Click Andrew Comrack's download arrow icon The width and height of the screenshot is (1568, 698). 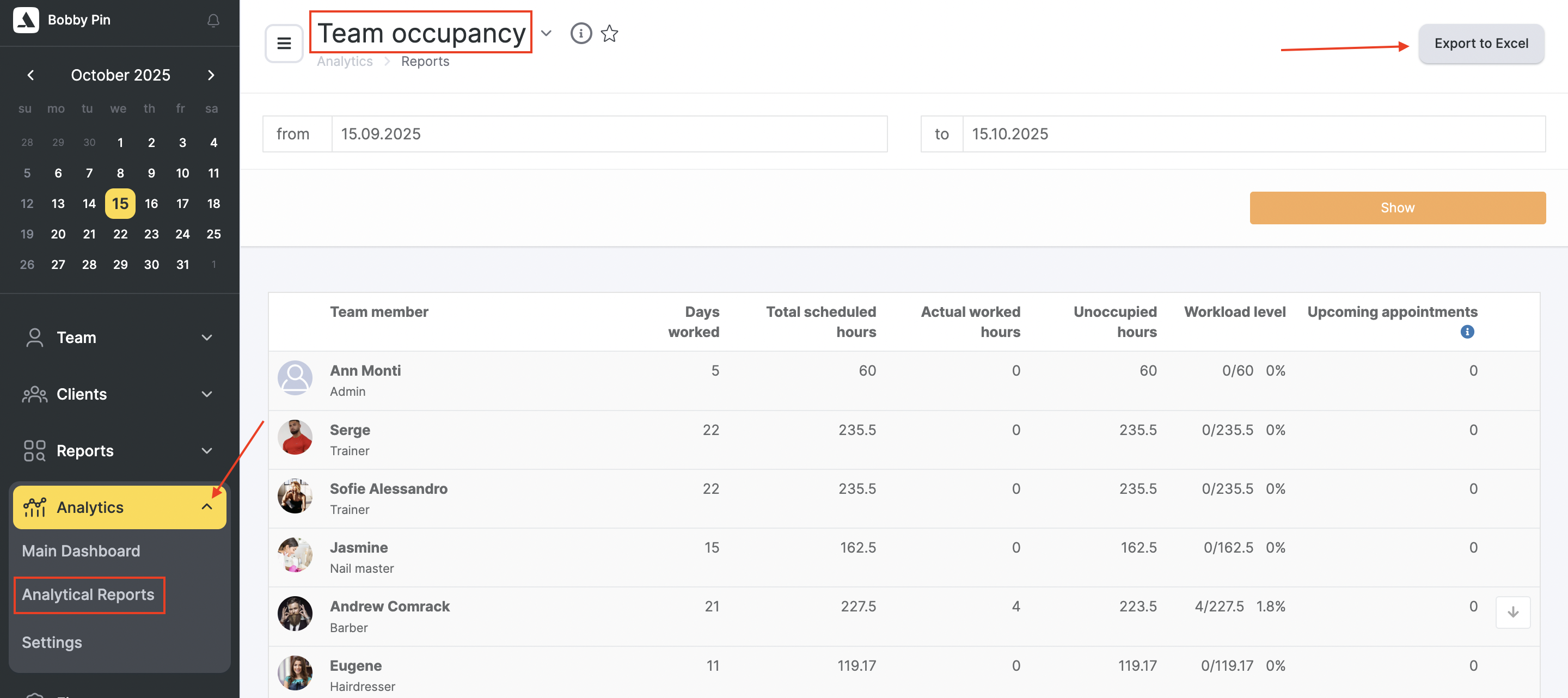pyautogui.click(x=1512, y=612)
